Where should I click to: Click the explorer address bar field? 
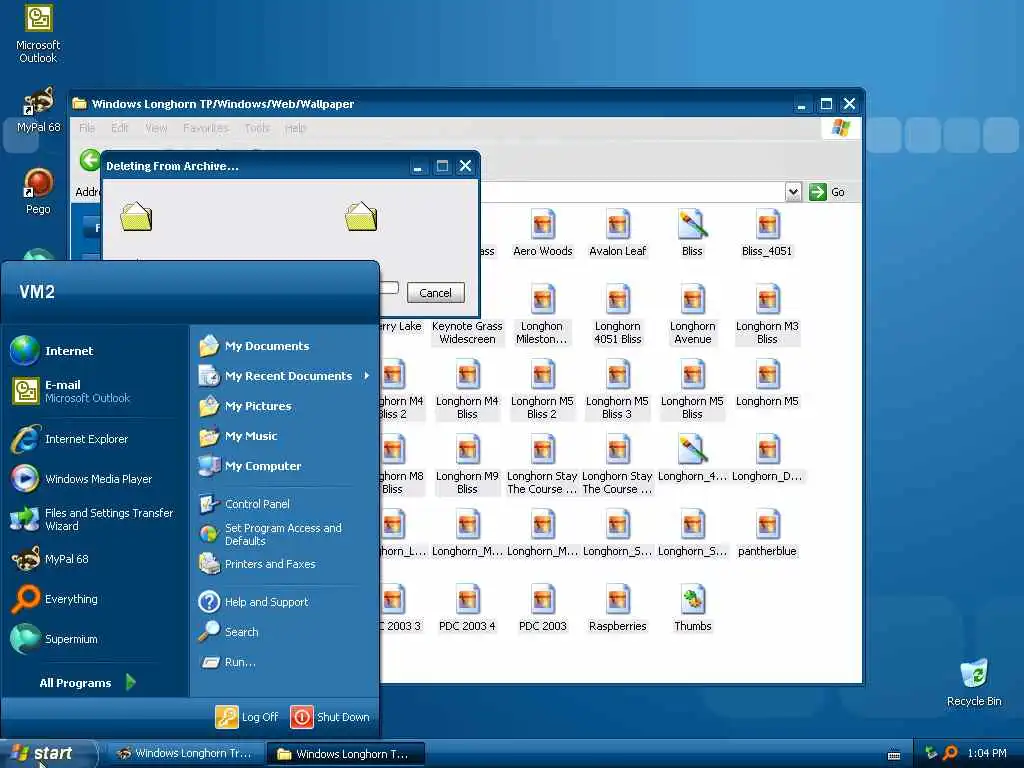point(630,192)
